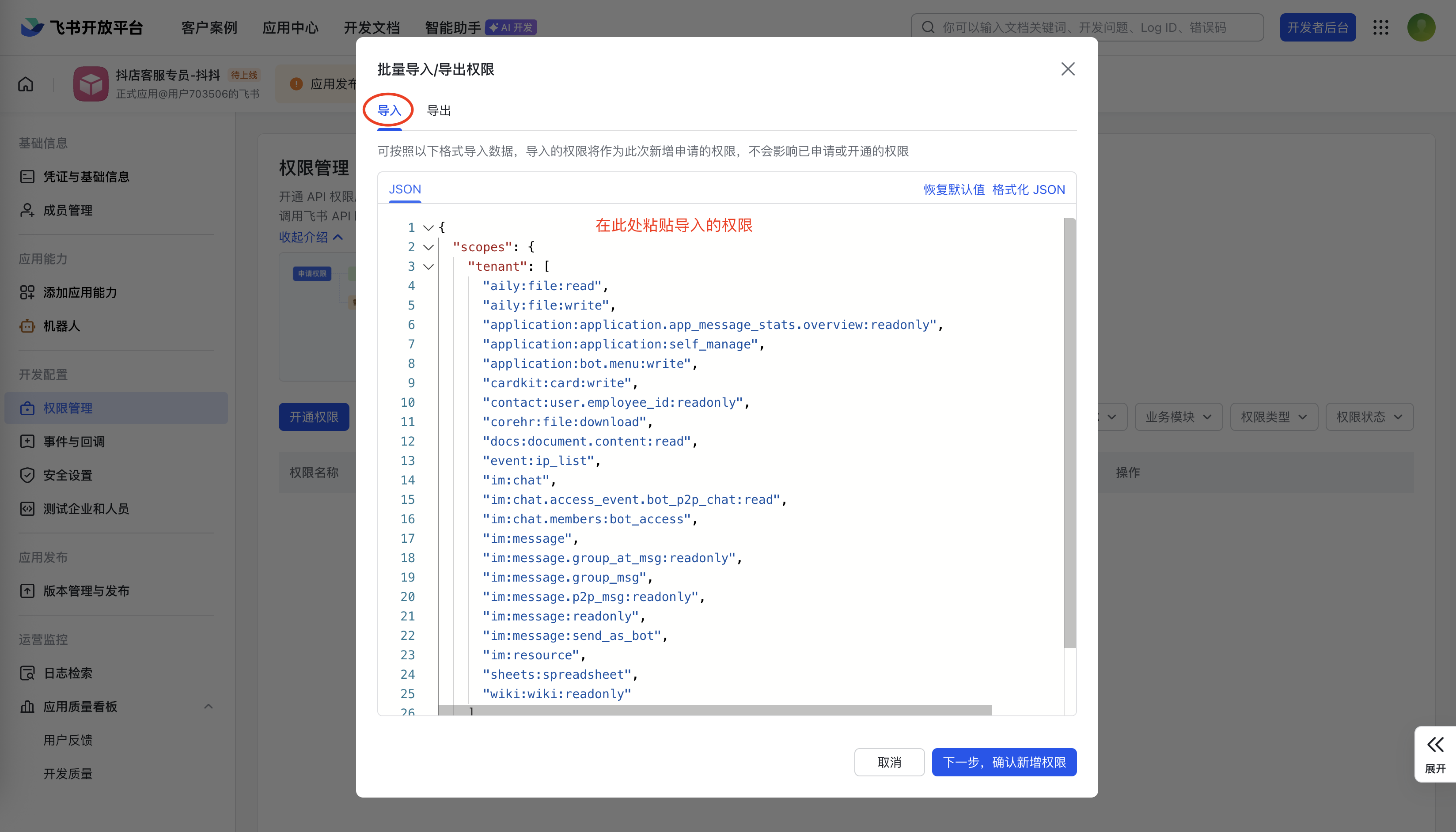Open the 权限类型 dropdown filter
The height and width of the screenshot is (832, 1456).
pos(1274,417)
